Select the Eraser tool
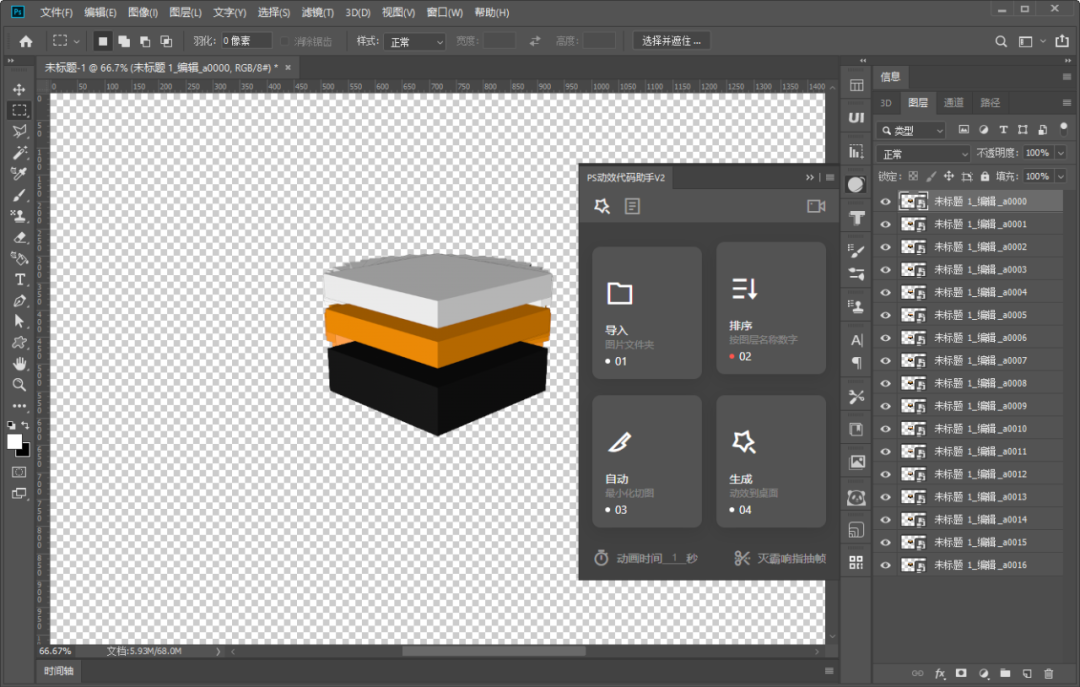Screen dimensions: 1080x687 19,238
